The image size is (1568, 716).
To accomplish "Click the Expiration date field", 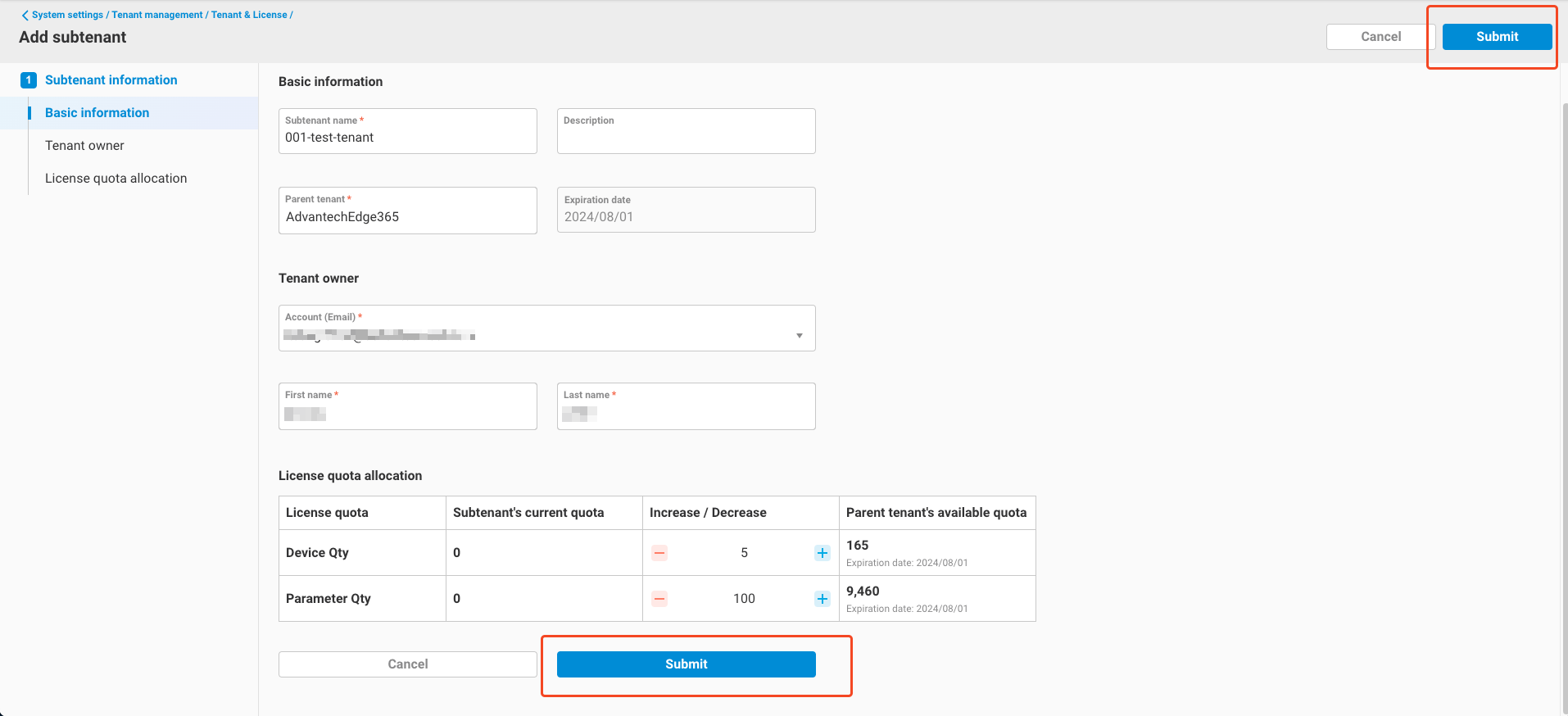I will tap(687, 210).
